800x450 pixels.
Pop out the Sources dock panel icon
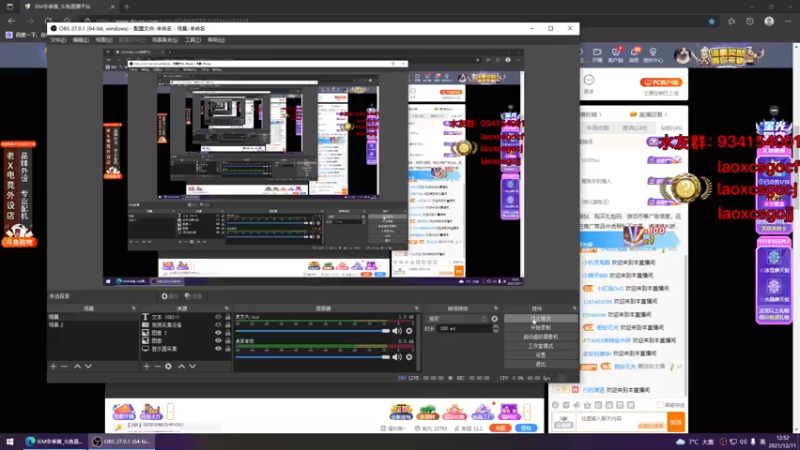[x=227, y=308]
